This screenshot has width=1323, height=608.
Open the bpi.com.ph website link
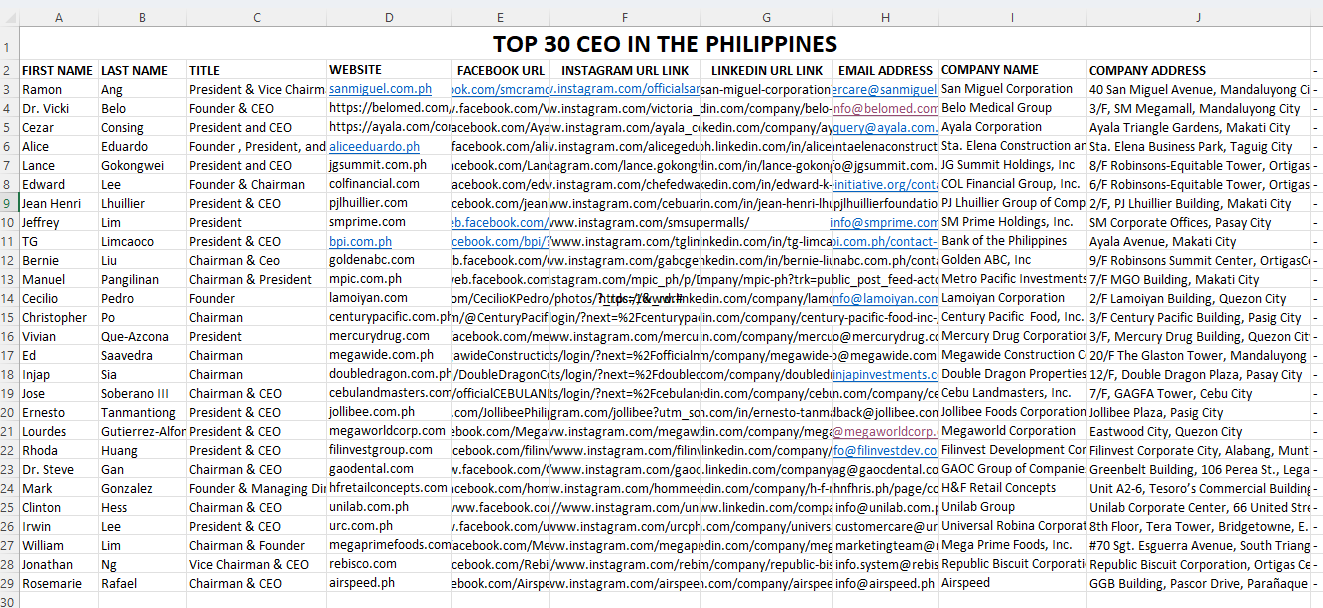[360, 241]
